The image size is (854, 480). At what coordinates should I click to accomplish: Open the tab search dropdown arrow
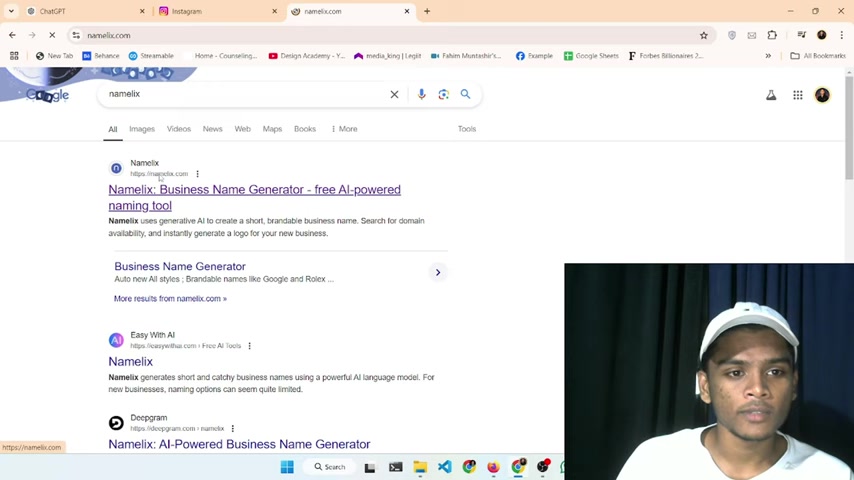[x=11, y=11]
